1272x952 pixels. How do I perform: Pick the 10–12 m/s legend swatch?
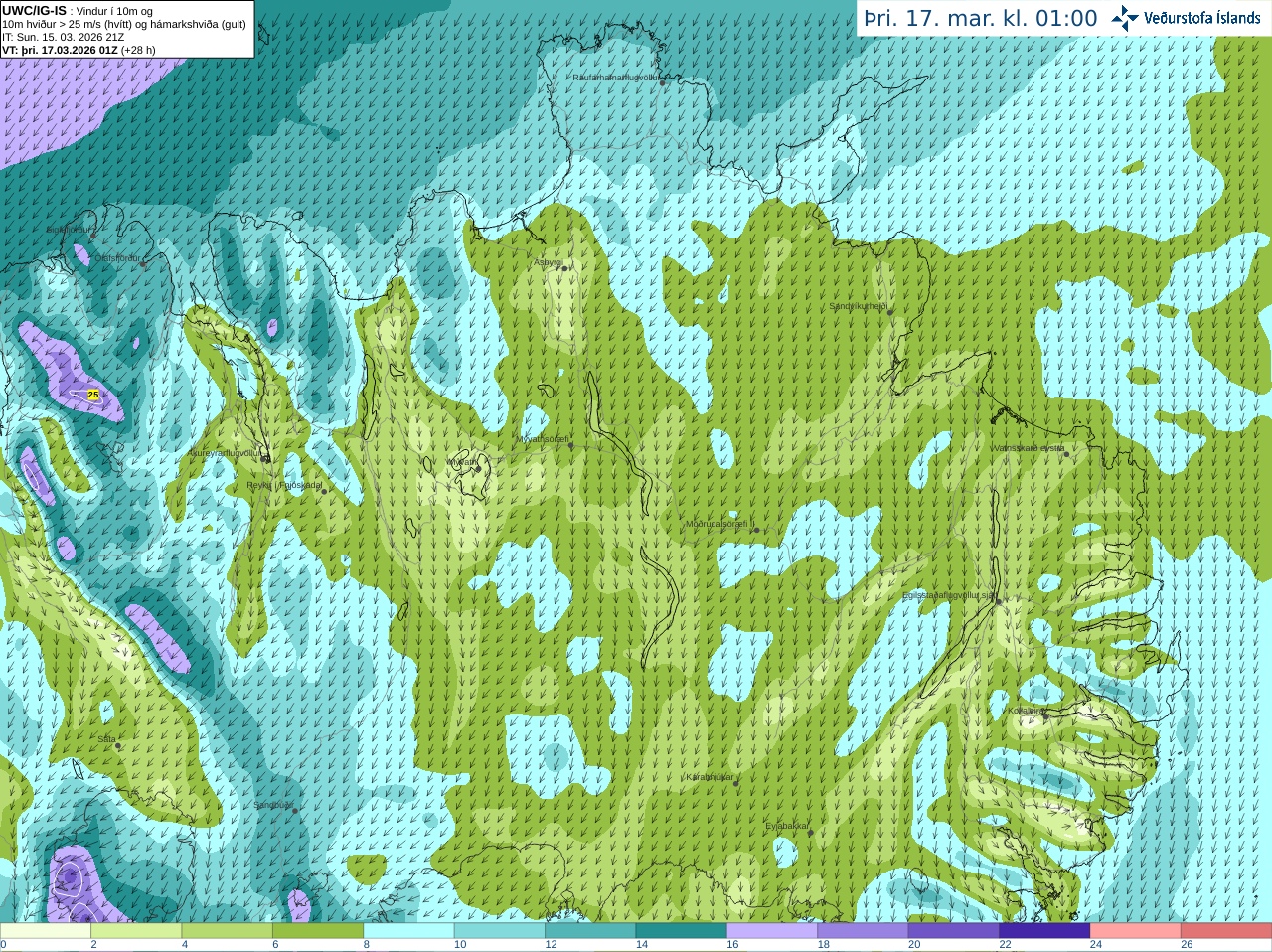[x=500, y=931]
